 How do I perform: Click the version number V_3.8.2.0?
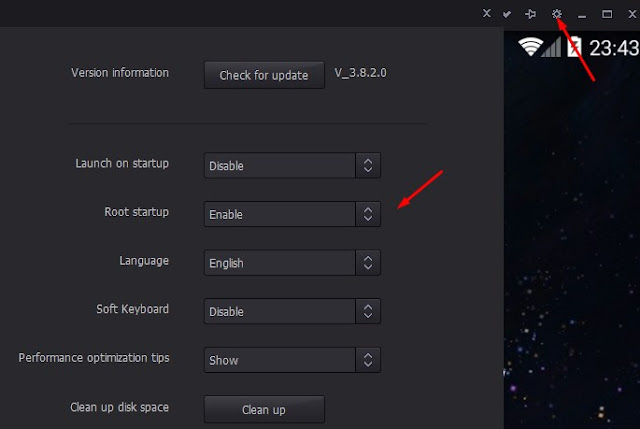(360, 73)
